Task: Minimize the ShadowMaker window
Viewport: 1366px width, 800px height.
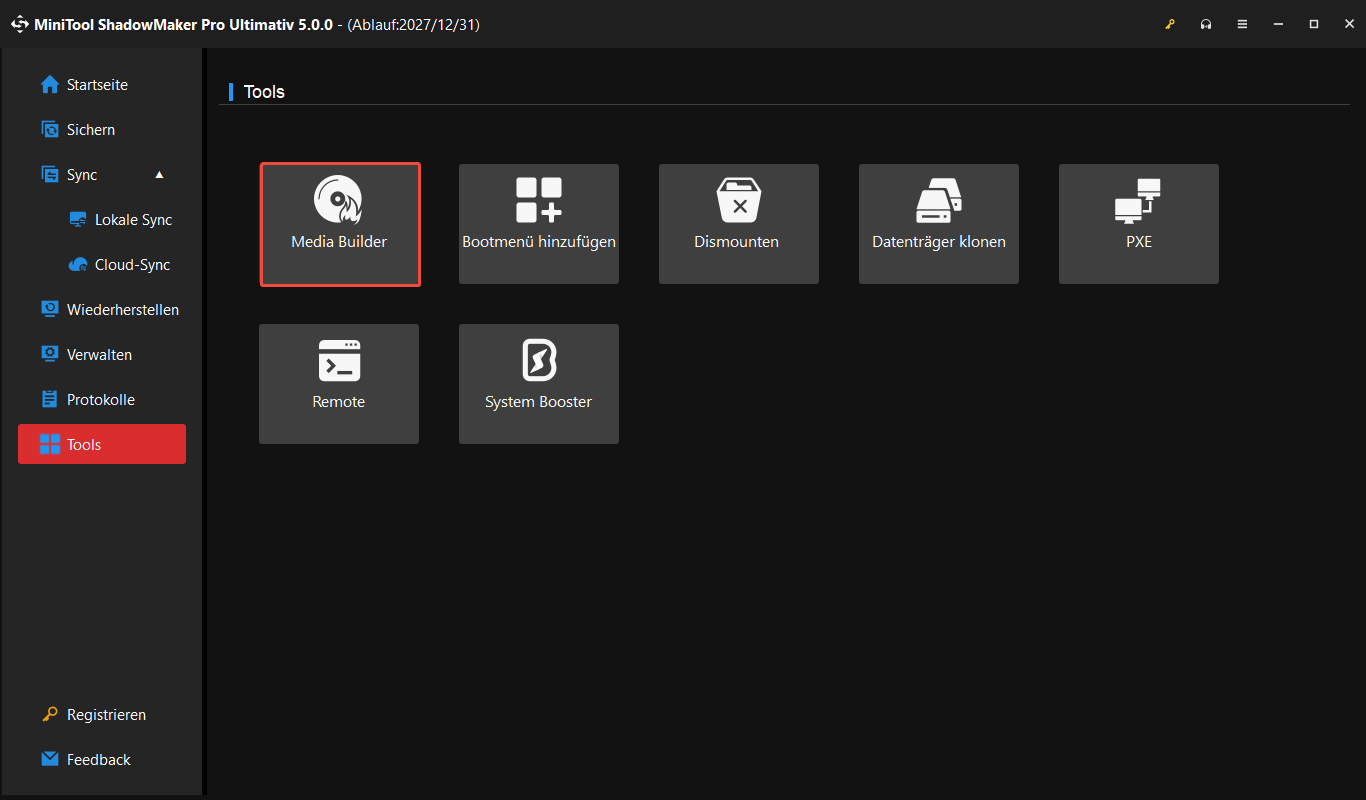Action: (1278, 24)
